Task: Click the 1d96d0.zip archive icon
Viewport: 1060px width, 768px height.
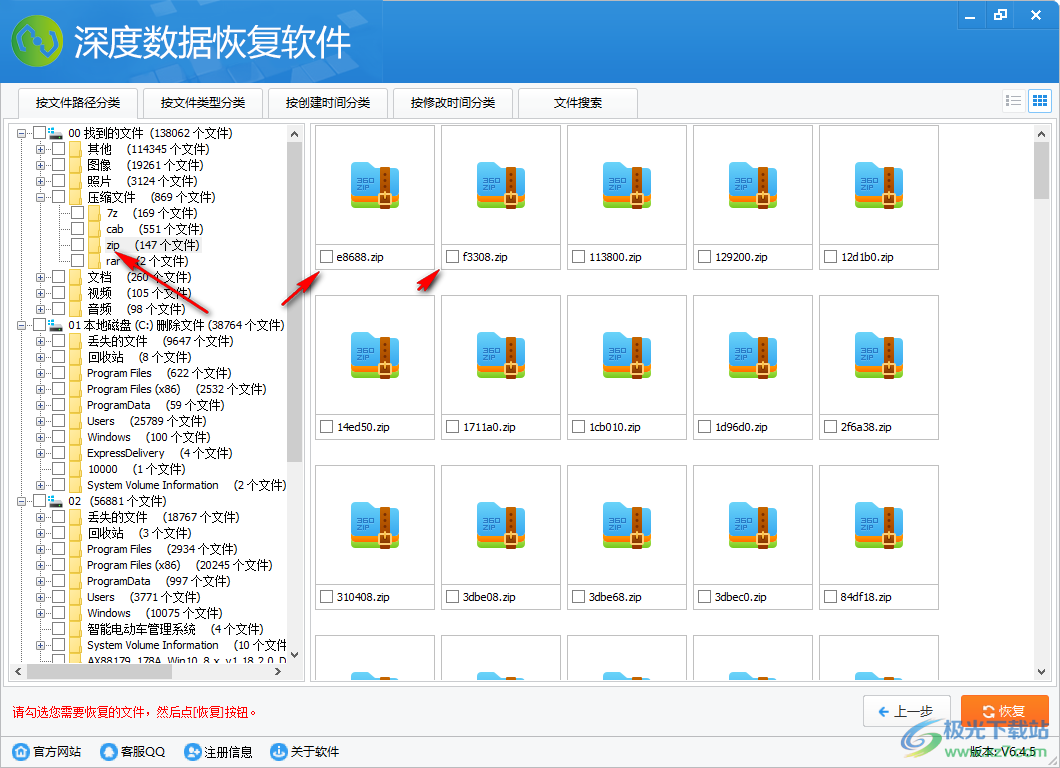Action: coord(753,356)
